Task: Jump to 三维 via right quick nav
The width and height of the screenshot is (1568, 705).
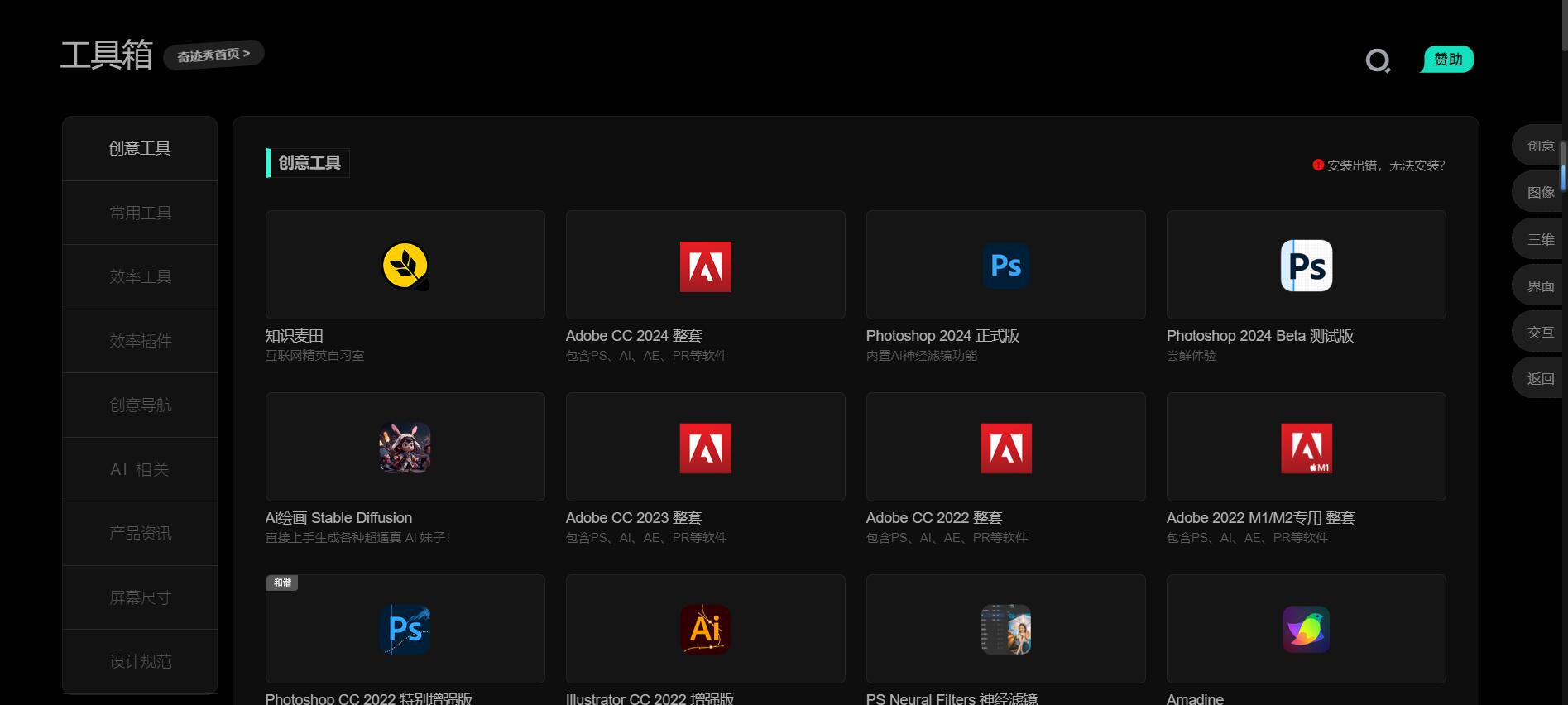Action: 1539,239
